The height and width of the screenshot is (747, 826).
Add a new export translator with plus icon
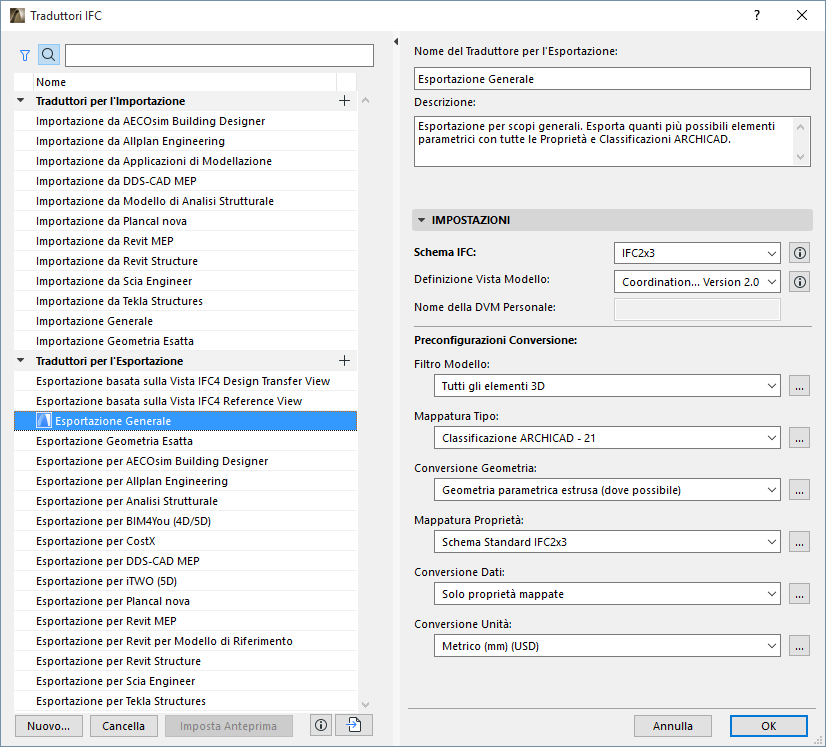(x=344, y=360)
